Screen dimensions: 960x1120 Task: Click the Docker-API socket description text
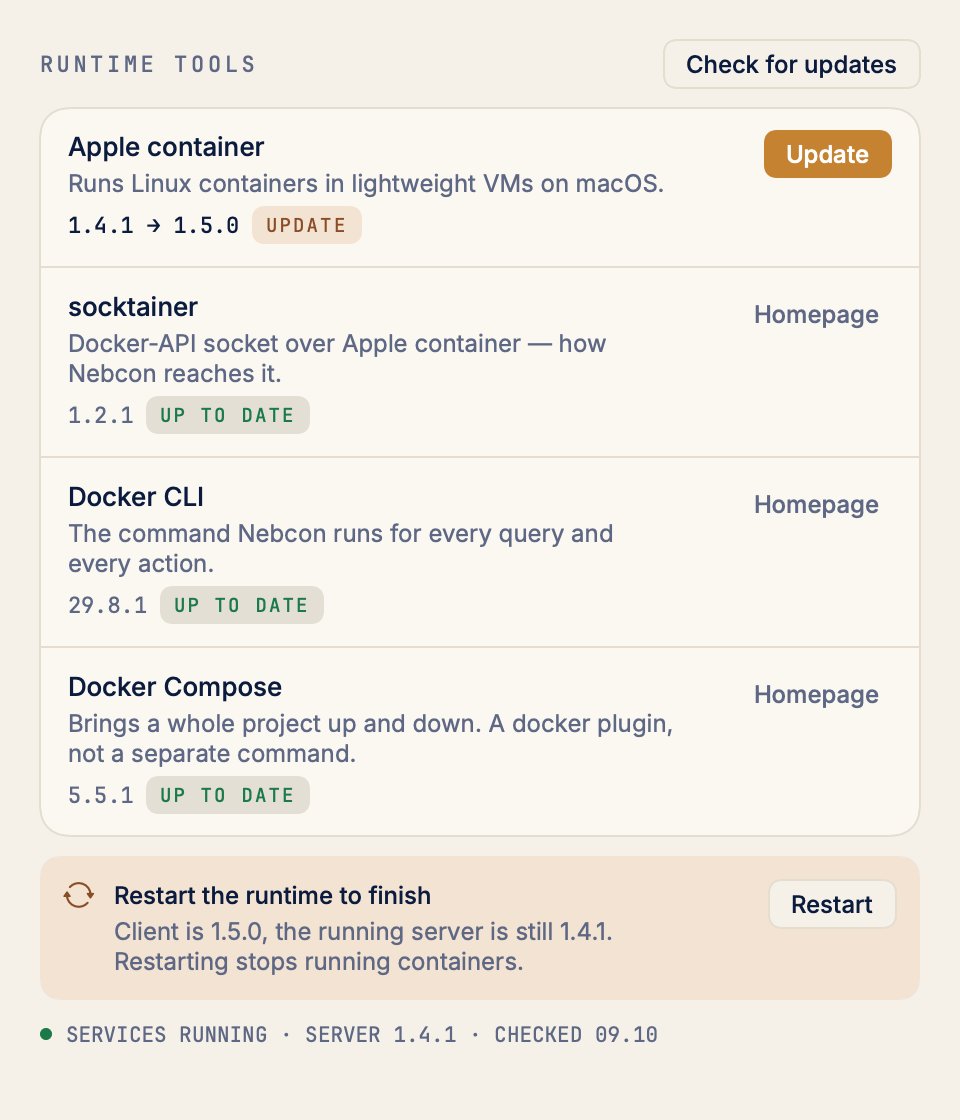(337, 359)
